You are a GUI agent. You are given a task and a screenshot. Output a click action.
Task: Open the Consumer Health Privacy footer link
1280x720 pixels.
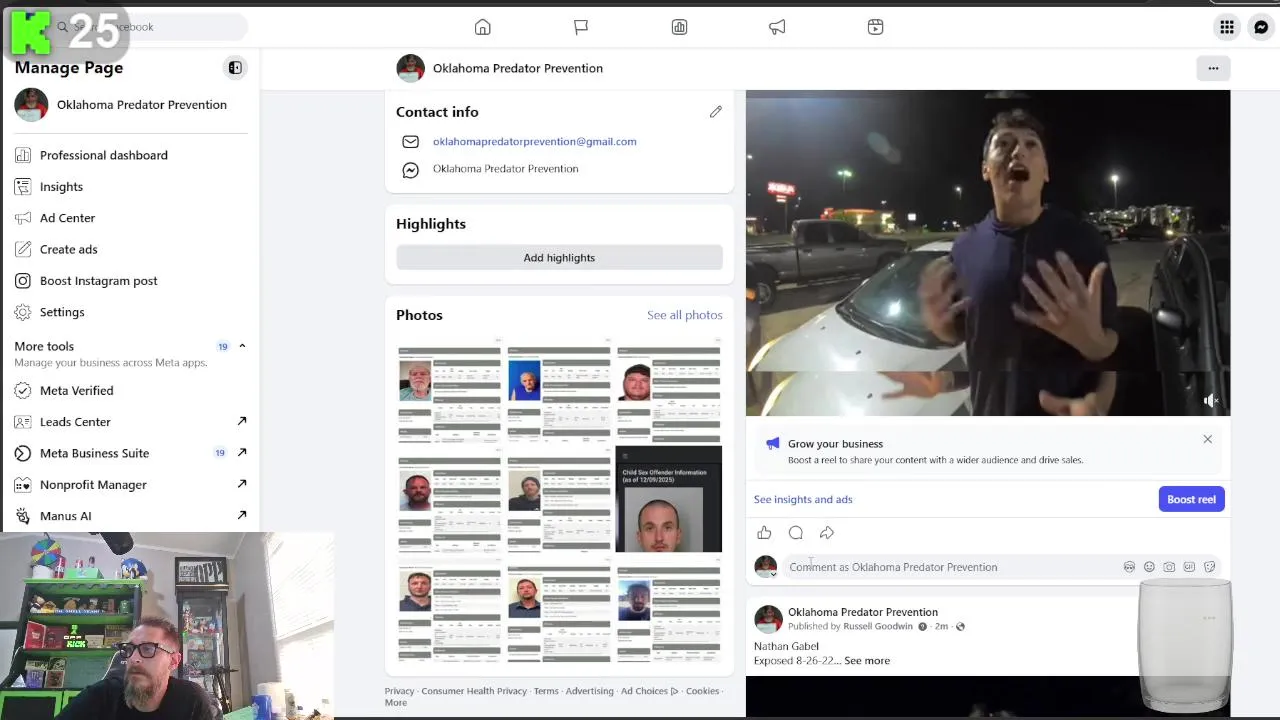[474, 691]
